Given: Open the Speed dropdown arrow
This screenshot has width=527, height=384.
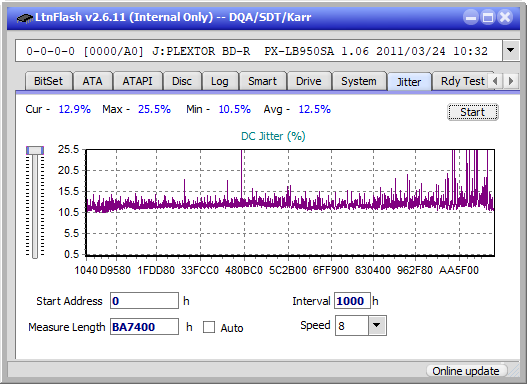Looking at the screenshot, I should coord(377,325).
